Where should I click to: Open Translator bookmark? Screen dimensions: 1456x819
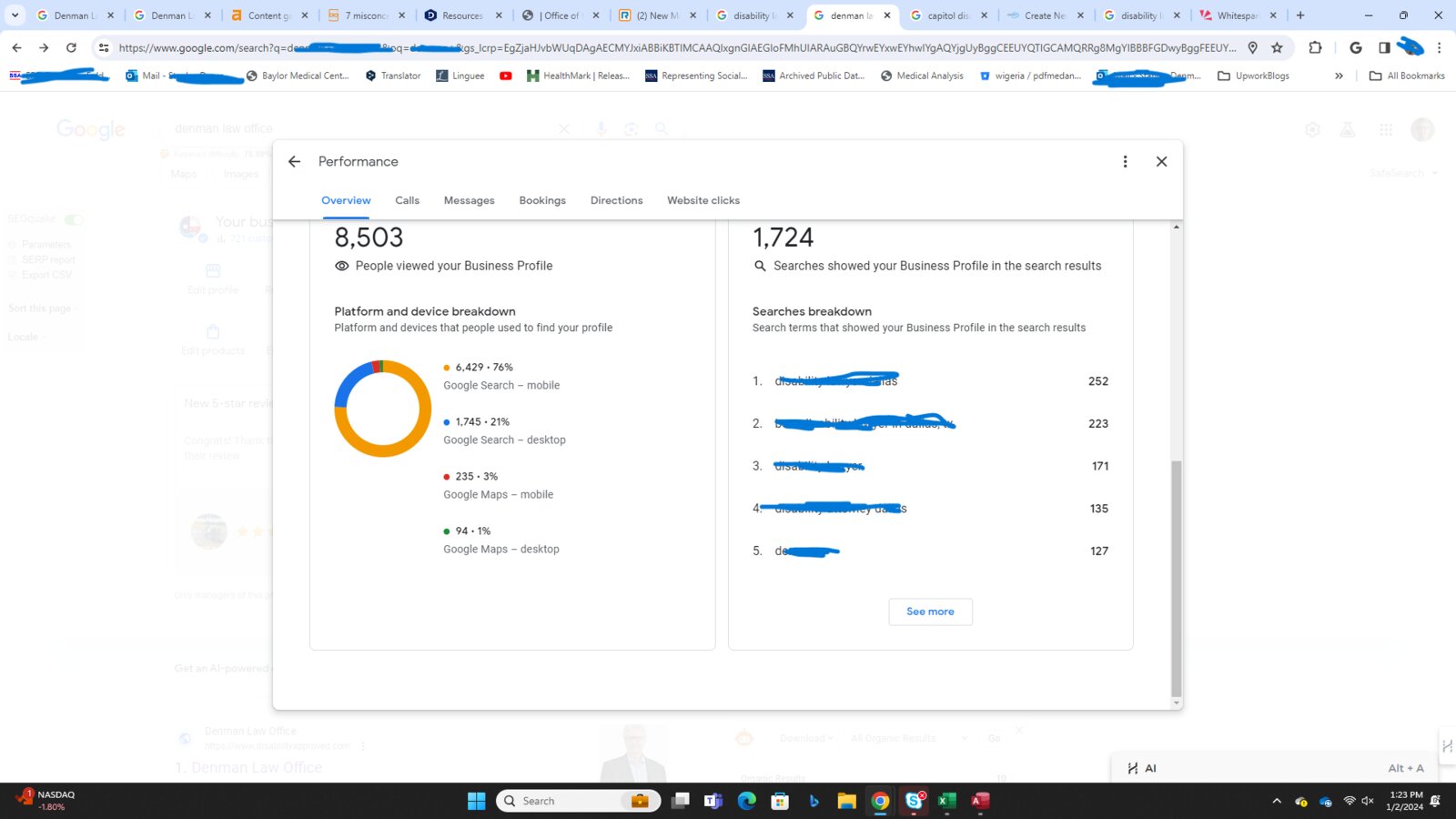[x=393, y=76]
